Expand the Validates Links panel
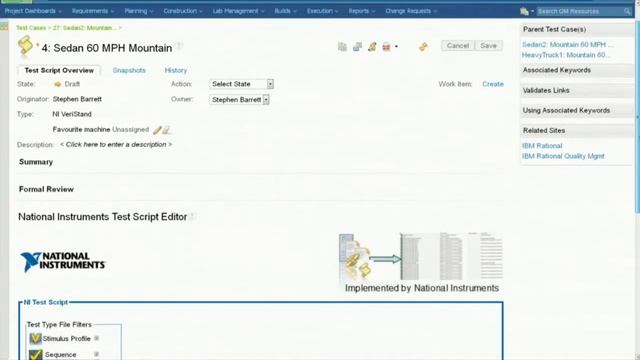Image resolution: width=640 pixels, height=360 pixels. pyautogui.click(x=576, y=91)
